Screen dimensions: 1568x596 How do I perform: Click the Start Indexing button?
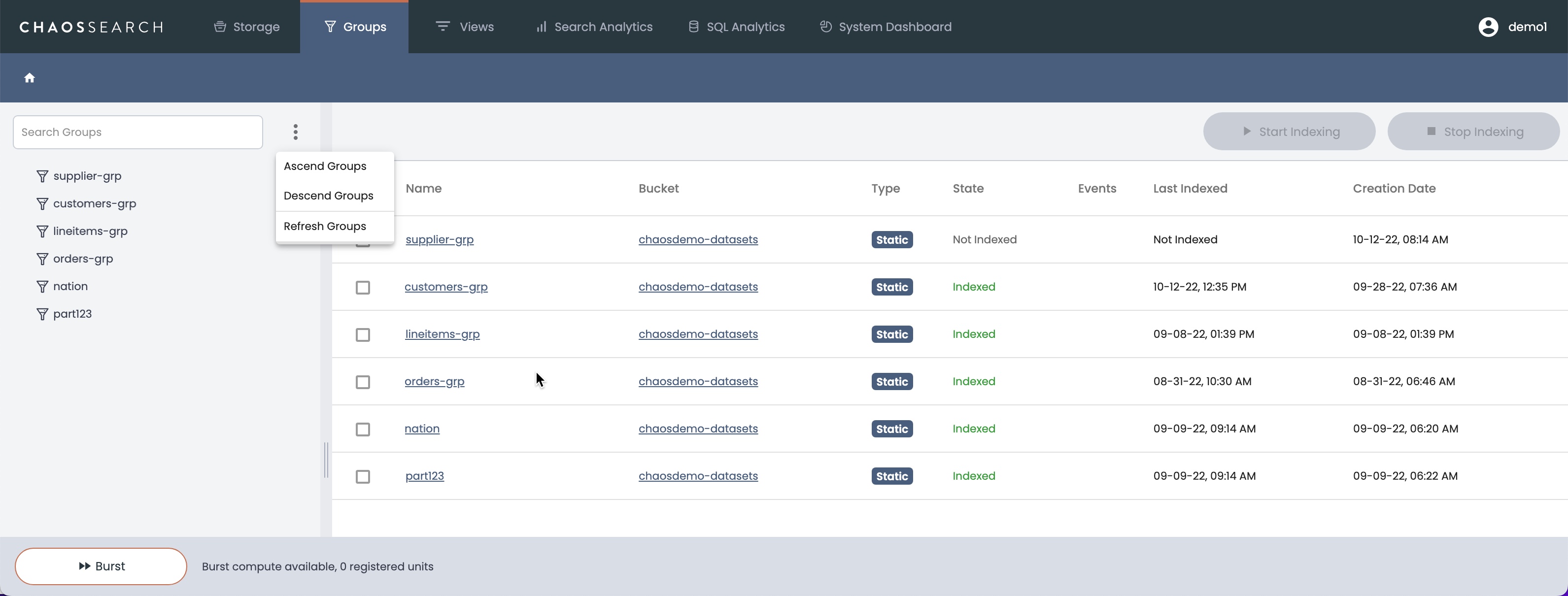1289,132
